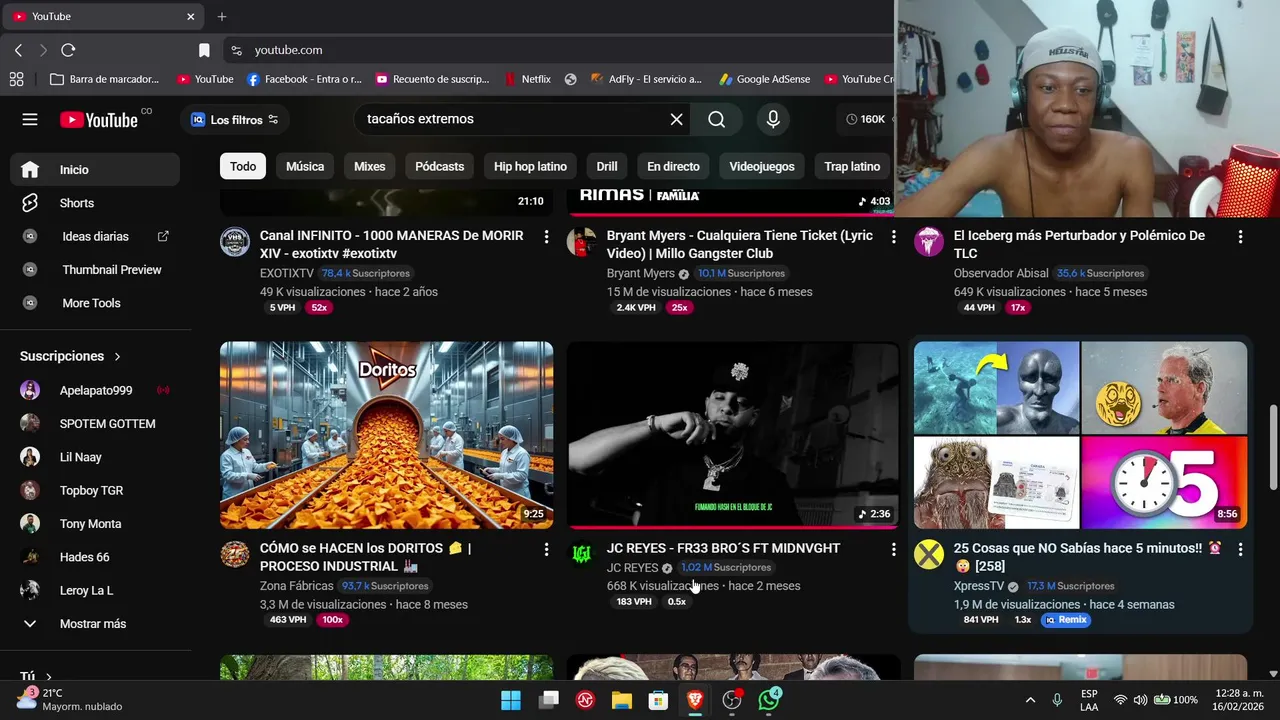The height and width of the screenshot is (720, 1280).
Task: Open File Explorer from taskbar
Action: click(x=622, y=700)
